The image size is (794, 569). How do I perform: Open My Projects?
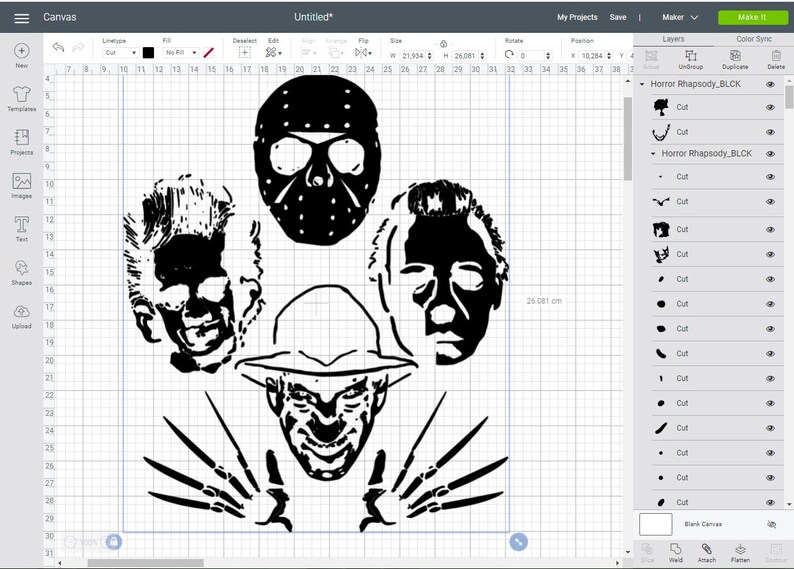(x=577, y=17)
